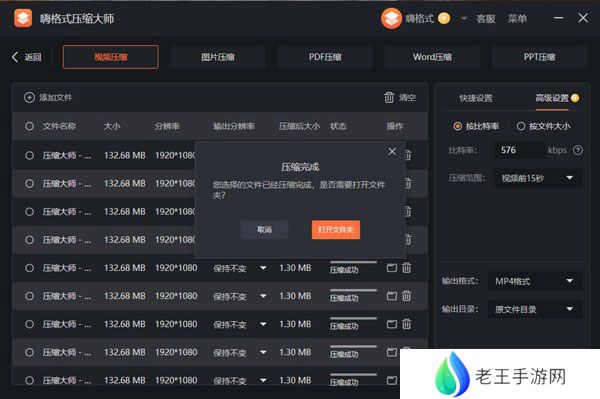Select the fifth file row's circle
Image resolution: width=600 pixels, height=399 pixels.
[29, 268]
